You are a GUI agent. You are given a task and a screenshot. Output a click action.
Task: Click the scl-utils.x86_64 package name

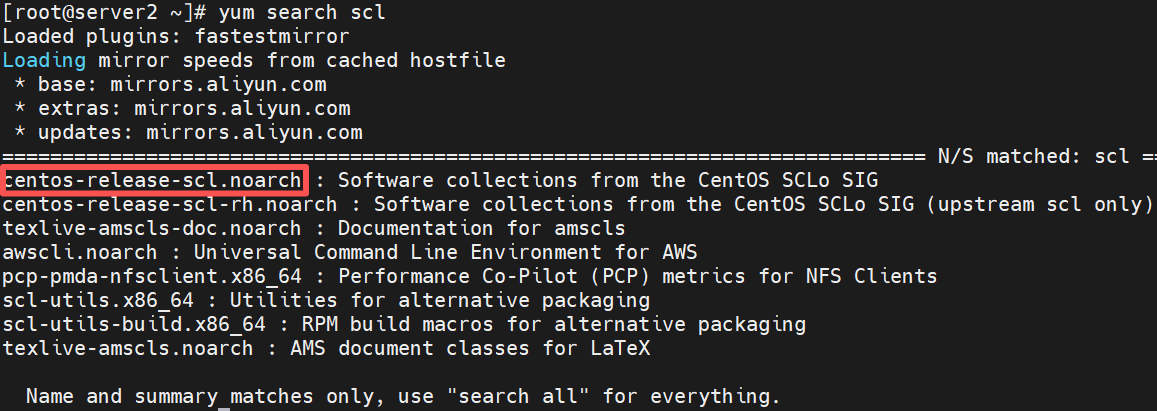(x=98, y=300)
